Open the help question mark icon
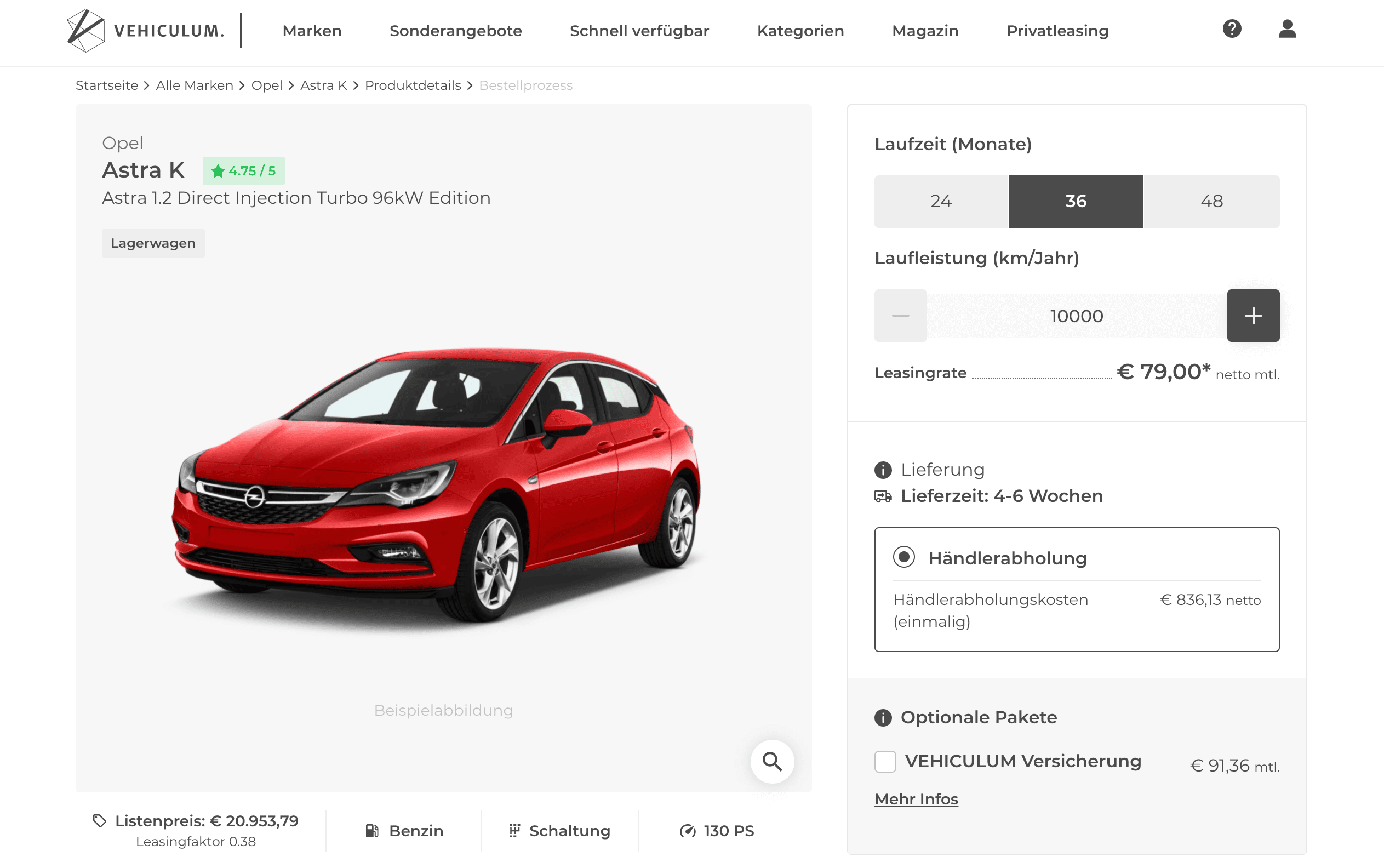The image size is (1384, 868). (x=1232, y=28)
